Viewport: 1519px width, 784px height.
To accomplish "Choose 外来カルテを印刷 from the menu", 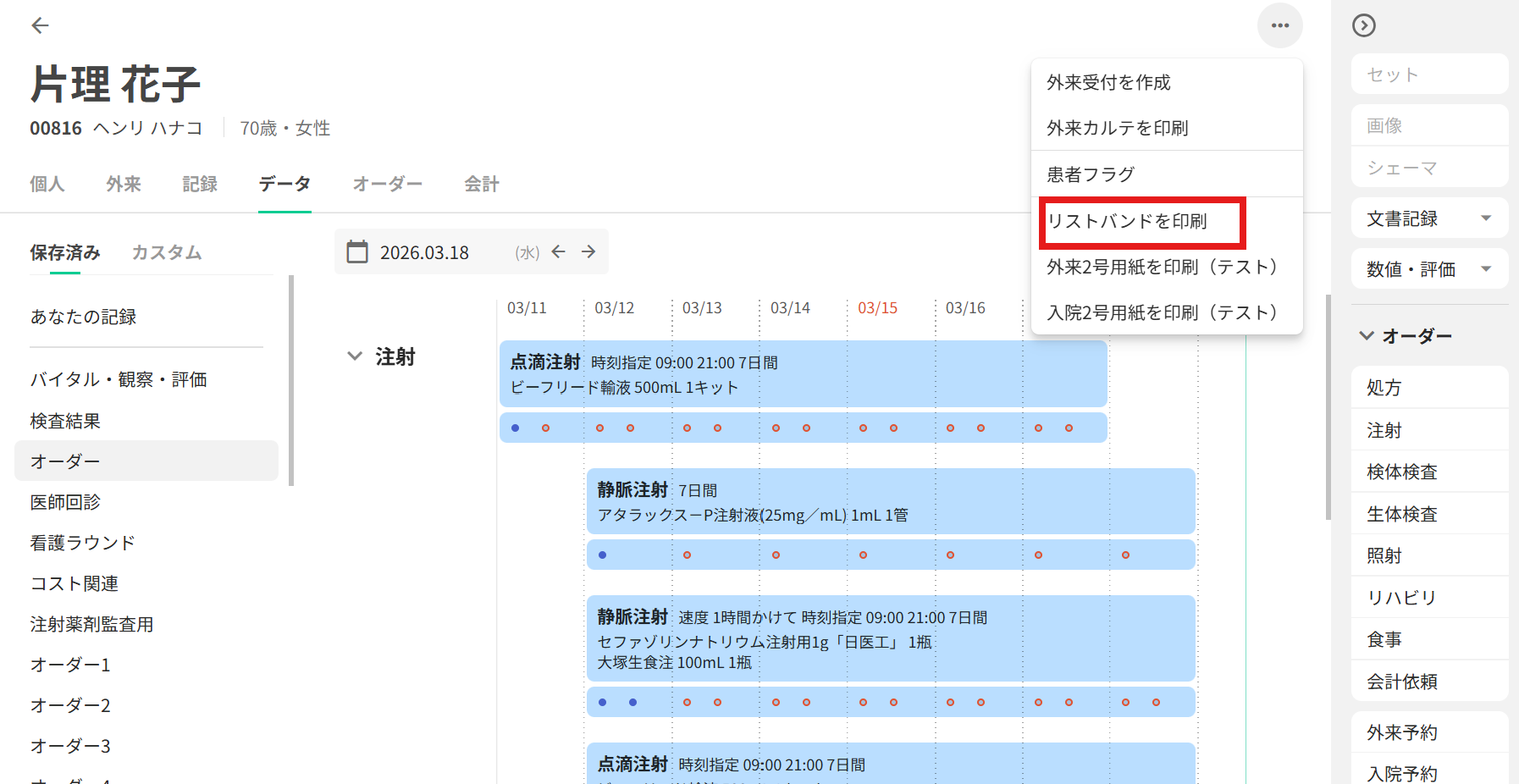I will pyautogui.click(x=1167, y=128).
